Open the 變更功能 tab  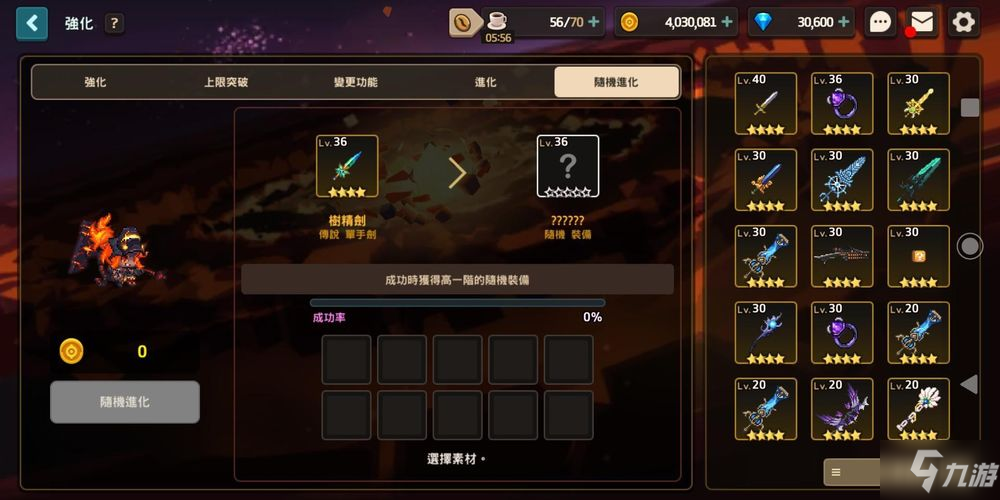(x=356, y=82)
